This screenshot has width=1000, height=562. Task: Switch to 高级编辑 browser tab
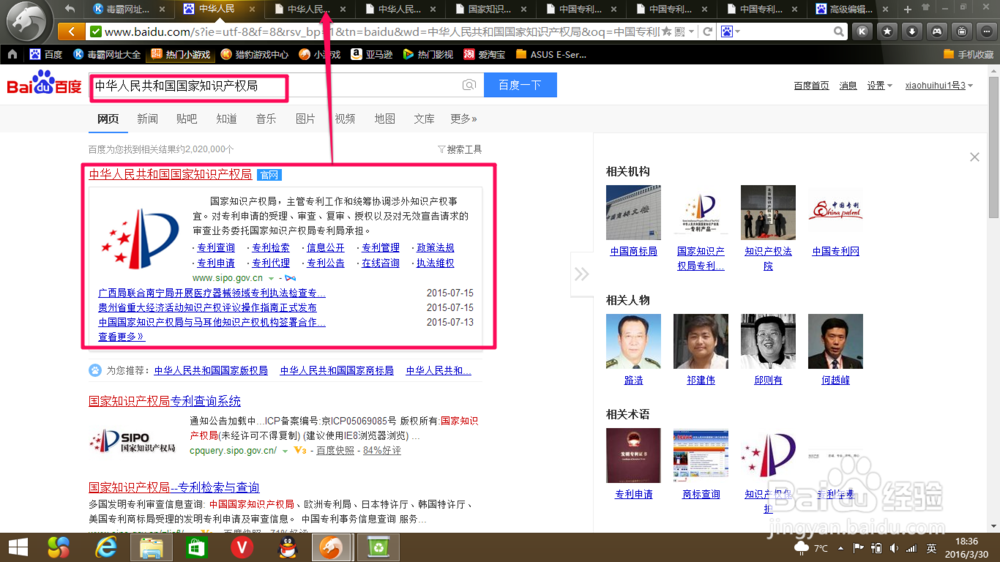click(851, 9)
